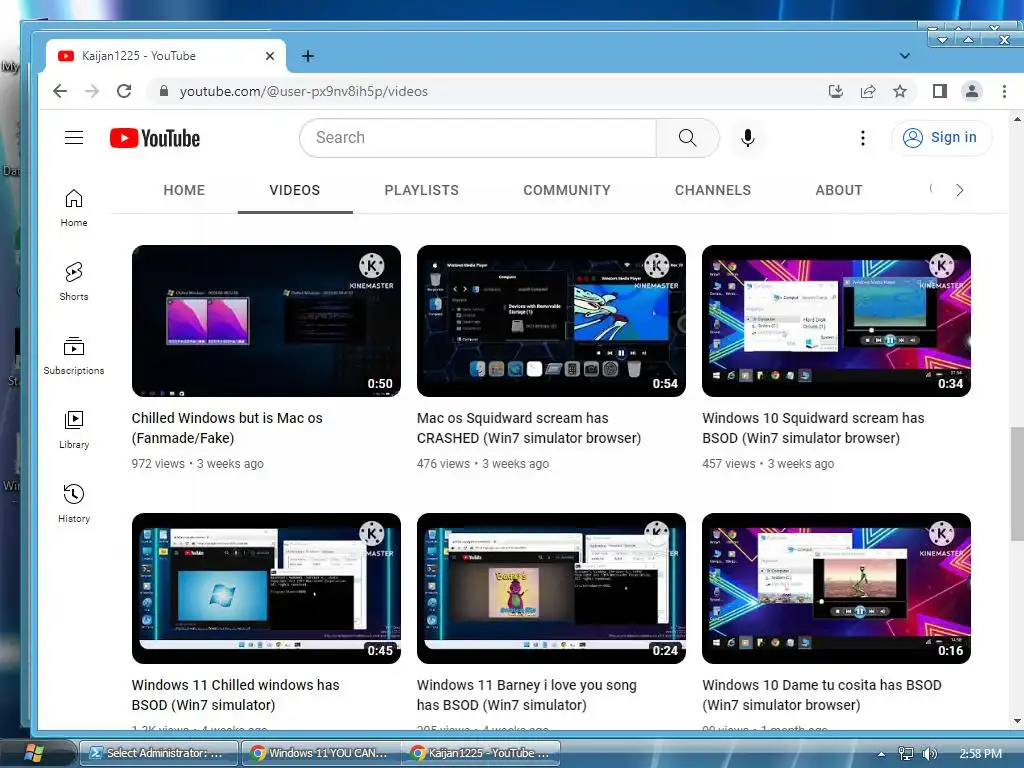The image size is (1024, 768).
Task: Open the CHANNELS tab
Action: [x=712, y=190]
